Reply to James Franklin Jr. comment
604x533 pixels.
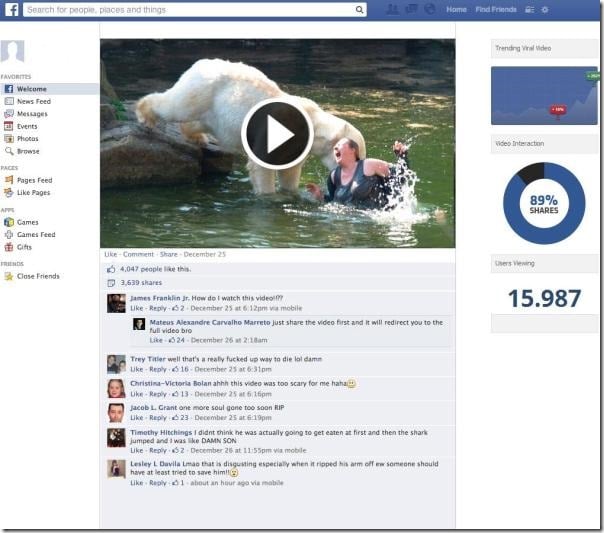(x=158, y=308)
